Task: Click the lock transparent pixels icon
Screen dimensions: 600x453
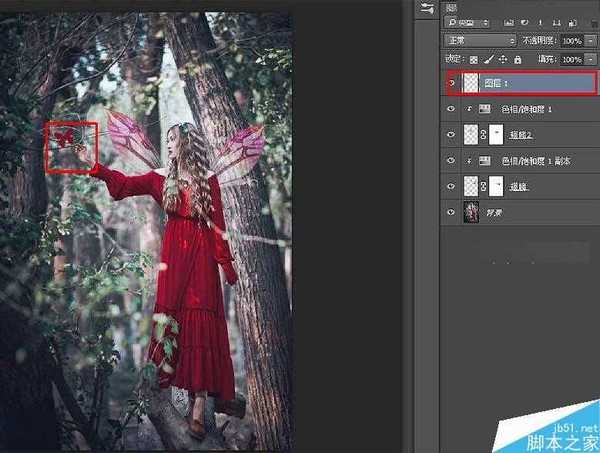Action: 473,60
